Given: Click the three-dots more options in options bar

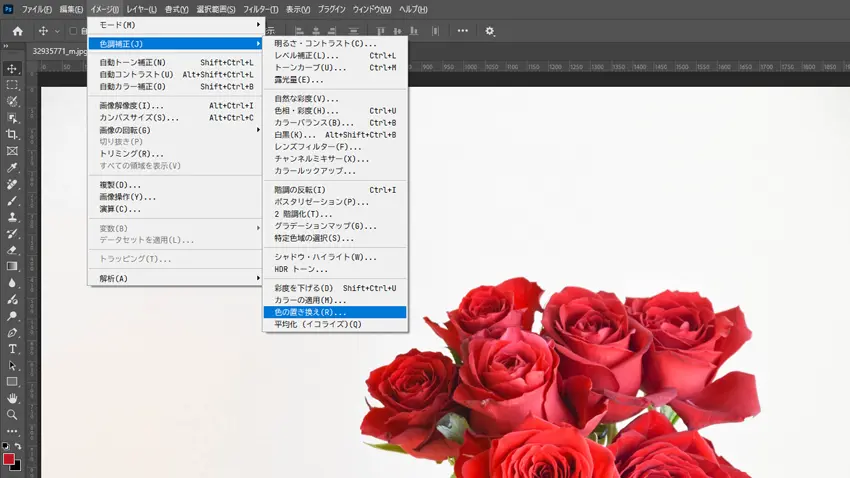Looking at the screenshot, I should point(462,31).
